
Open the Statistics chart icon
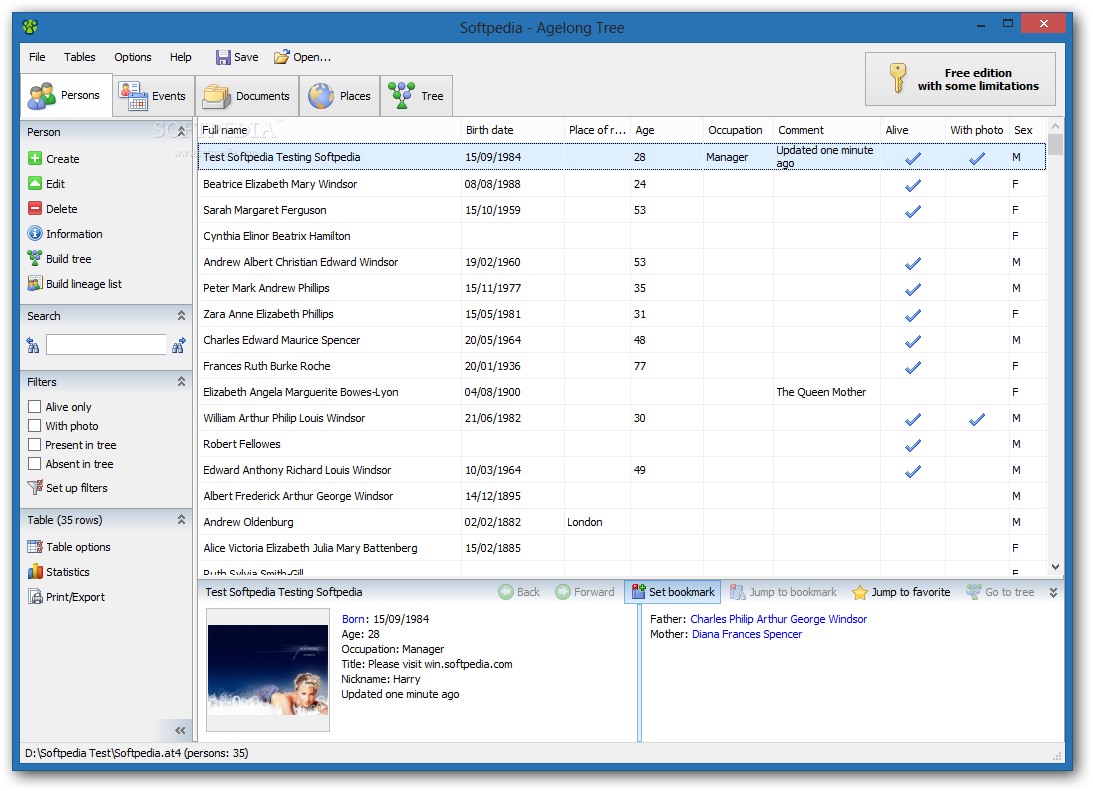click(35, 572)
